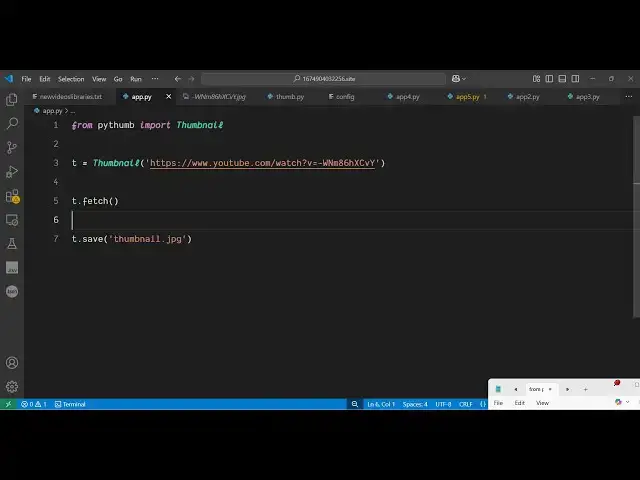This screenshot has height=480, width=640.
Task: Open the Source Control view
Action: [12, 147]
